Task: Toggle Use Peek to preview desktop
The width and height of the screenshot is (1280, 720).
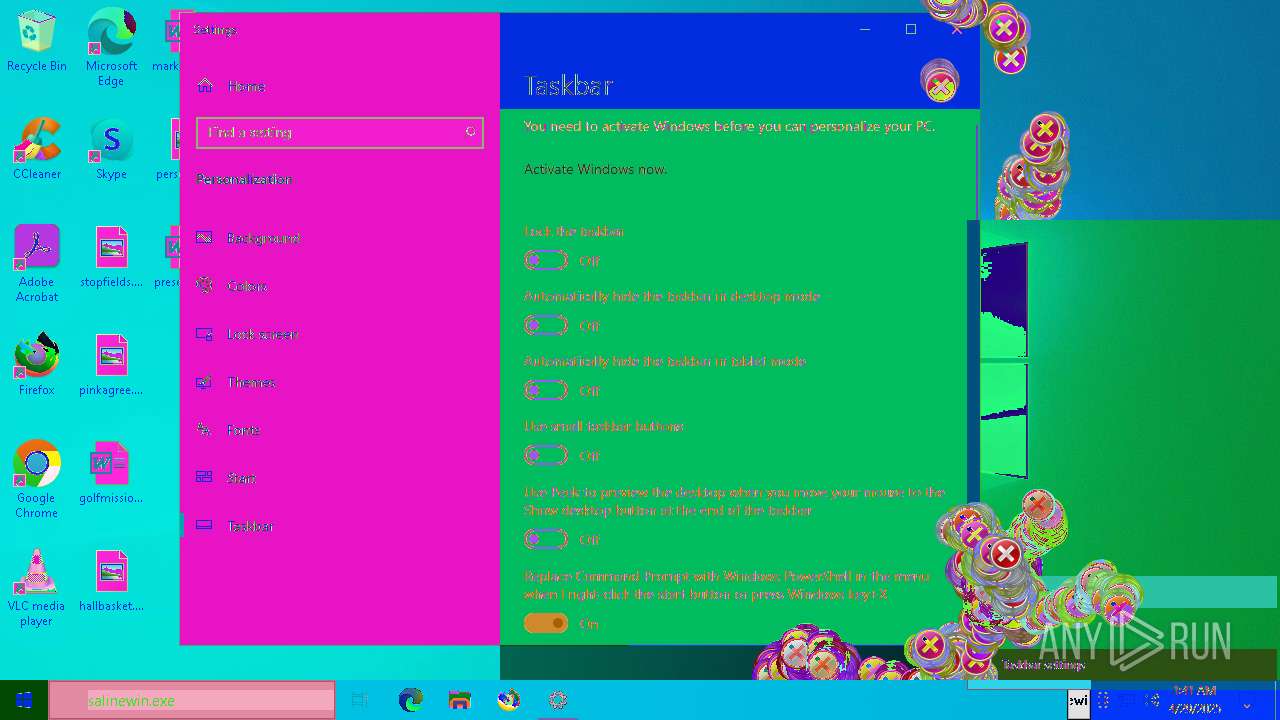Action: pyautogui.click(x=546, y=539)
